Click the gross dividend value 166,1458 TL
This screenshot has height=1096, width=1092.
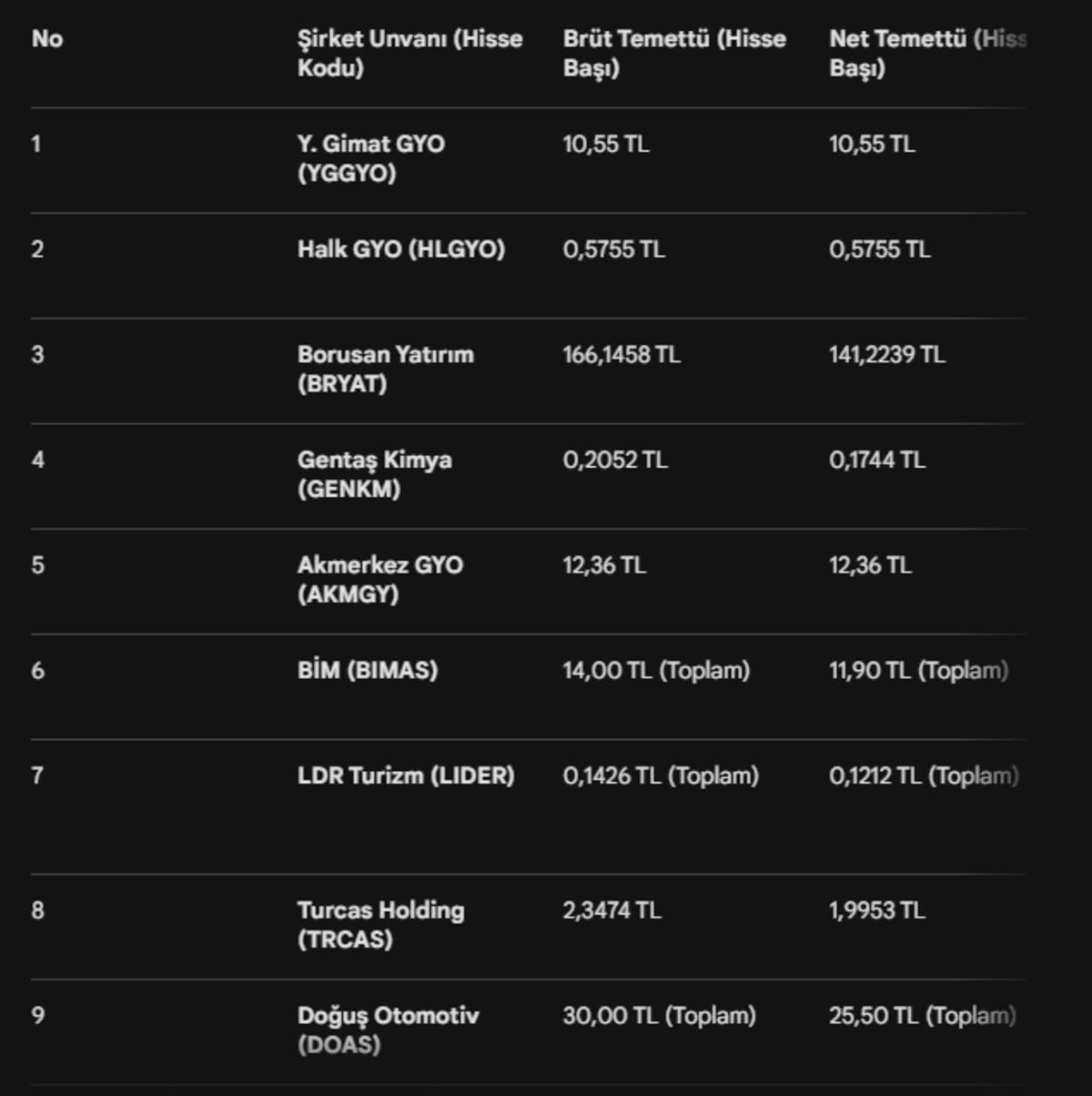point(621,355)
